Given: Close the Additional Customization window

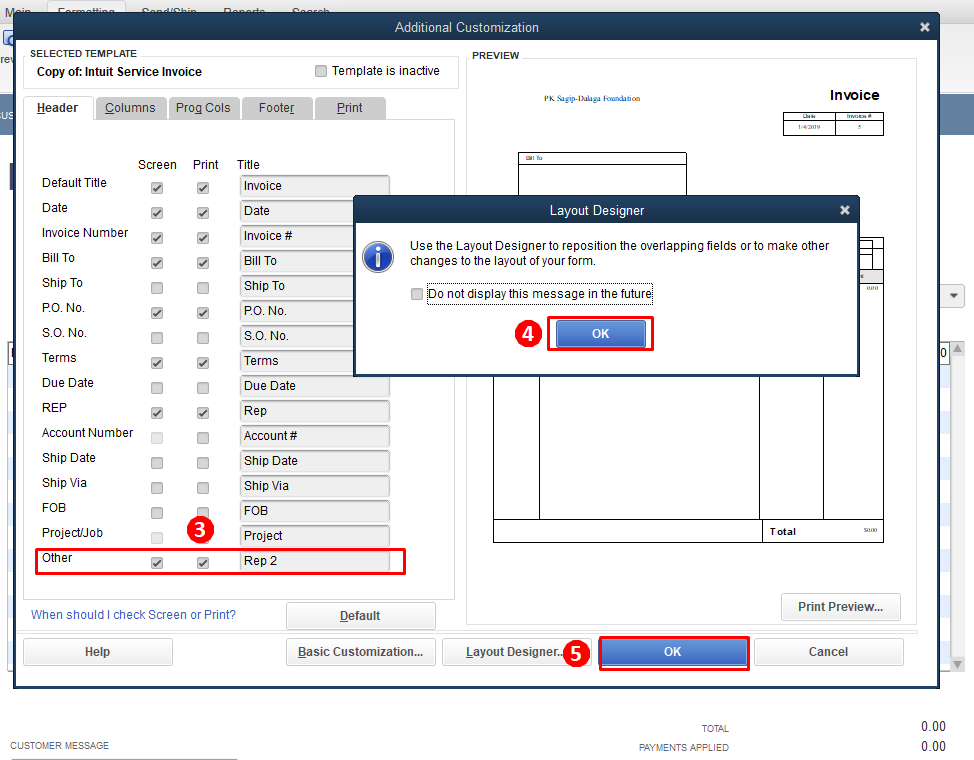Looking at the screenshot, I should (x=924, y=27).
